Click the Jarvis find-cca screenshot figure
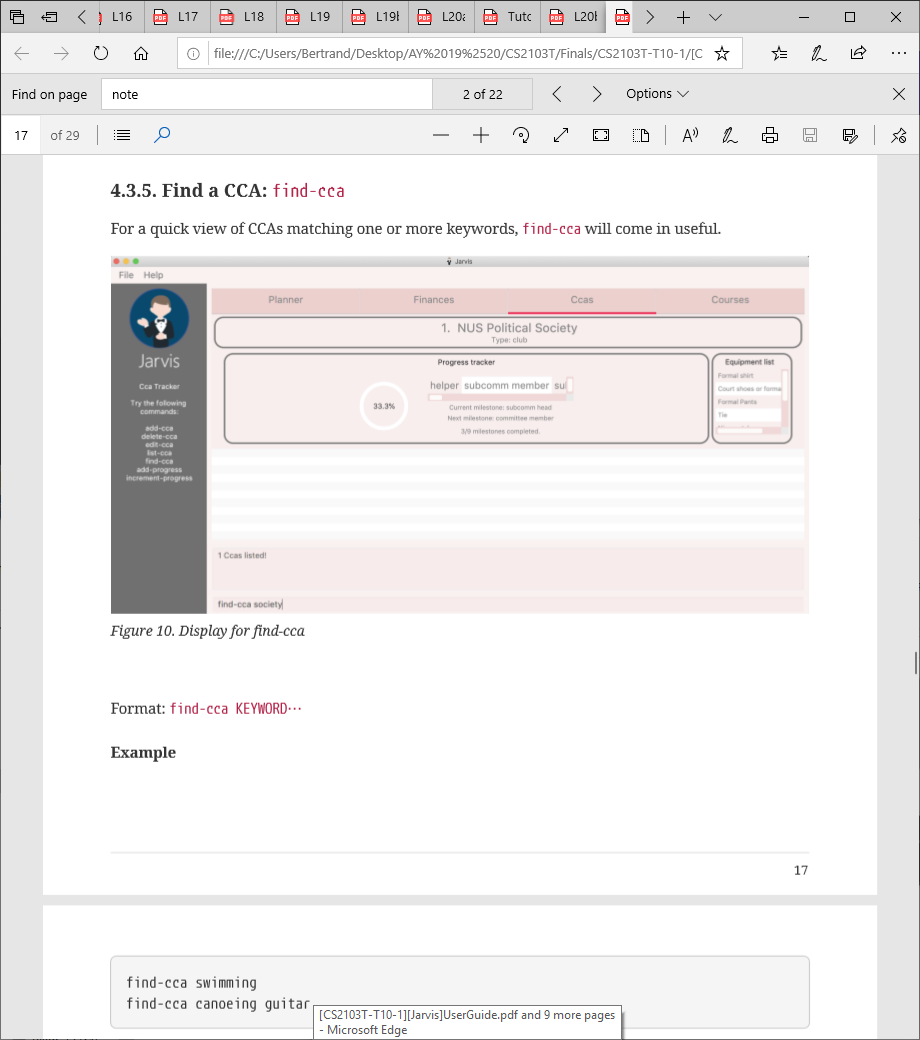Image resolution: width=920 pixels, height=1040 pixels. pos(460,434)
